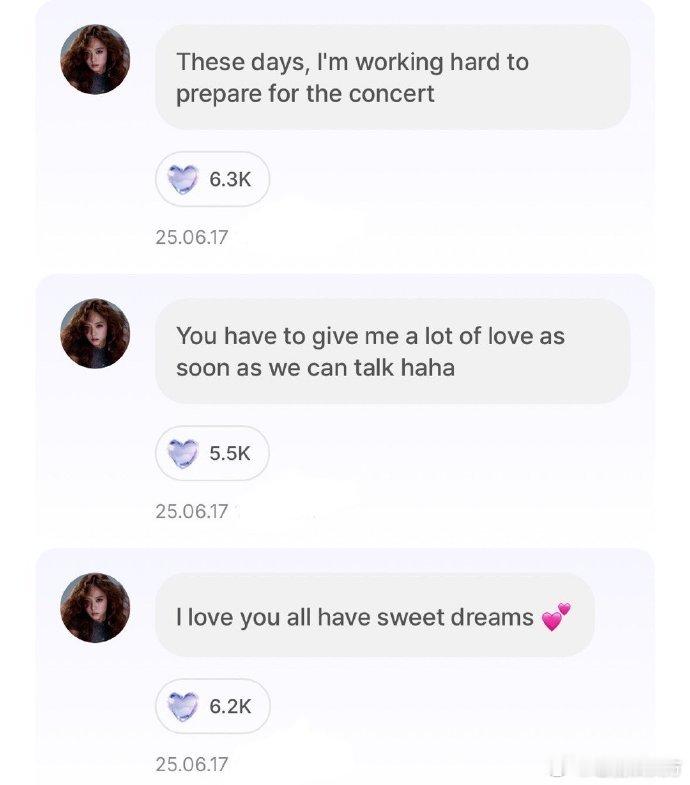This screenshot has height=785, width=690.
Task: Open profile avatar beside the concert message
Action: point(95,59)
